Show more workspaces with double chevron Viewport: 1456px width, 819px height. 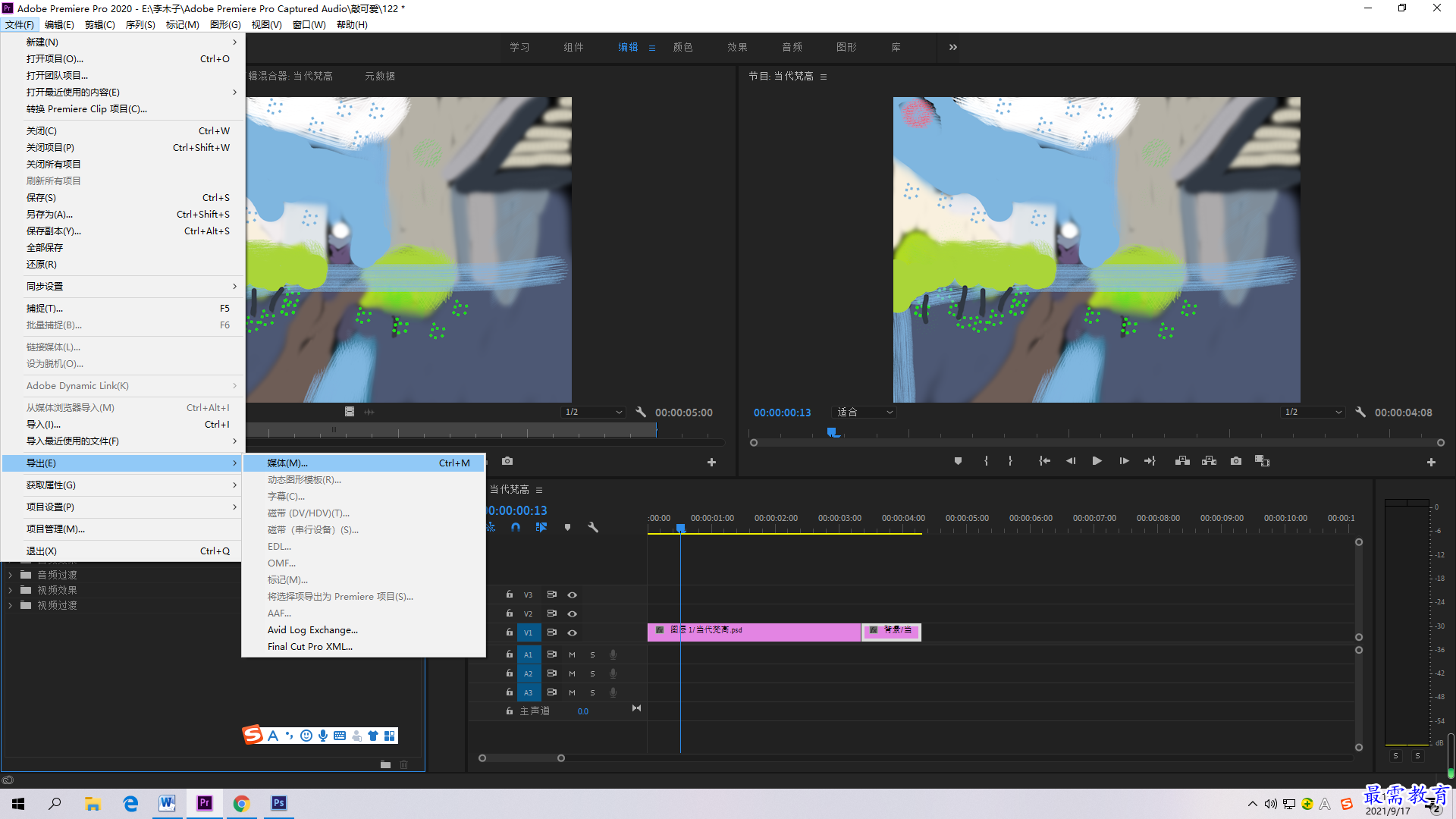pyautogui.click(x=953, y=47)
